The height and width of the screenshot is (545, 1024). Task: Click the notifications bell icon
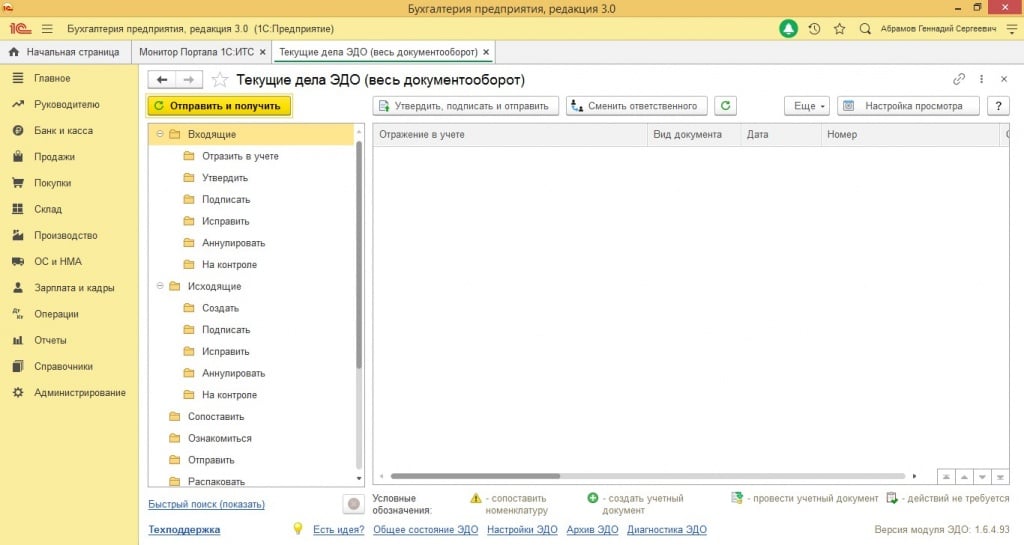coord(789,29)
